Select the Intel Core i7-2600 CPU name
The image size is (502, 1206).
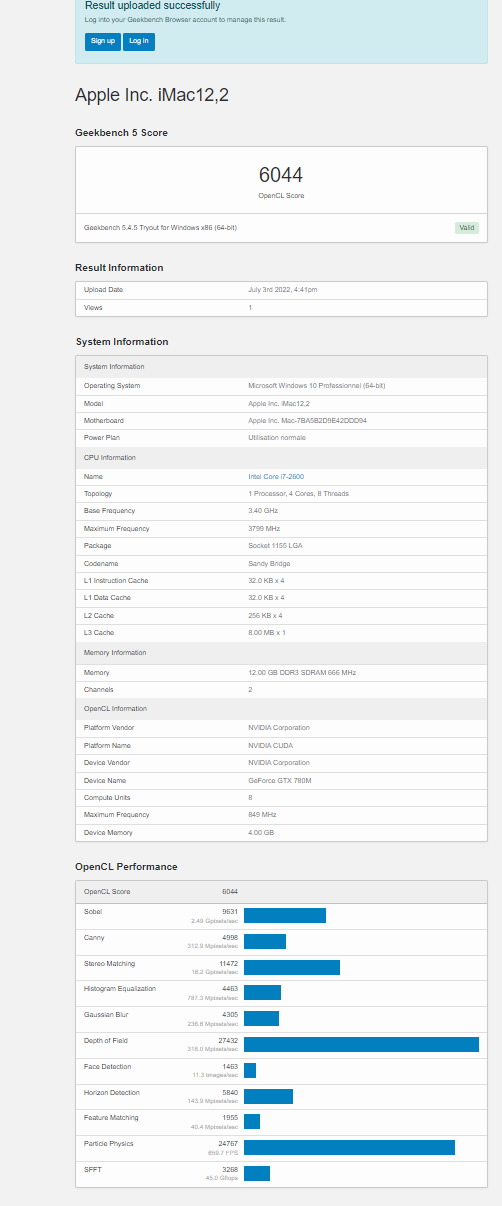[x=275, y=476]
